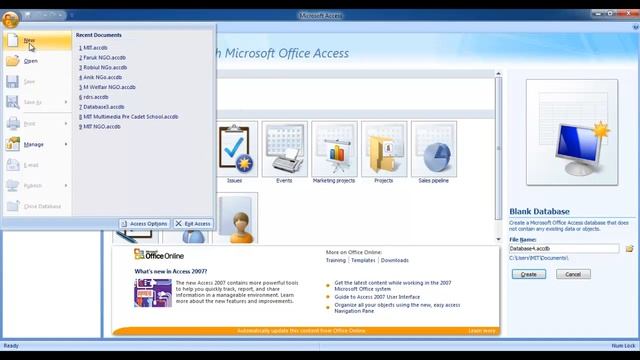Open recent file Robiul NGo.accdb
Screen dimensions: 640x360
103,67
